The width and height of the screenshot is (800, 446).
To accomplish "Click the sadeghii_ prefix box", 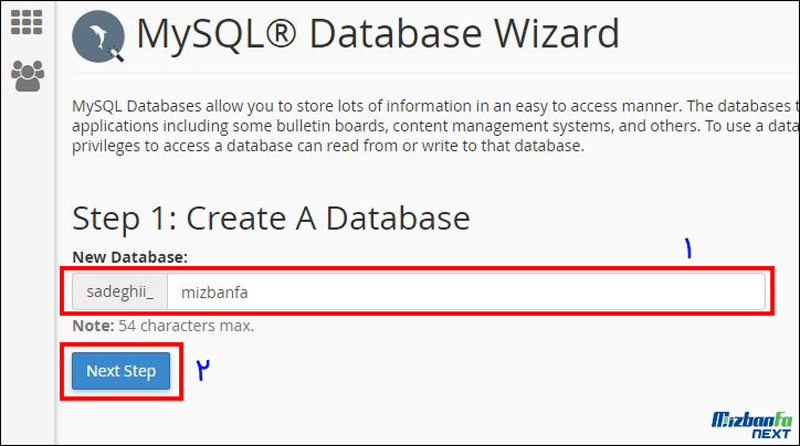I will (x=120, y=292).
